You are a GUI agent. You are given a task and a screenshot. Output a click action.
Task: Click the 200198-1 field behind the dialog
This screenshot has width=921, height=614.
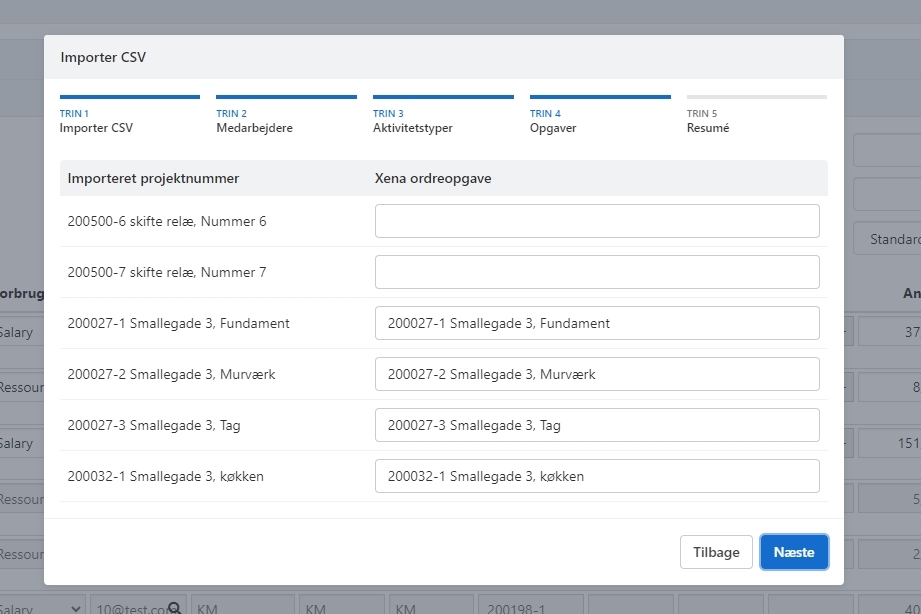(528, 606)
